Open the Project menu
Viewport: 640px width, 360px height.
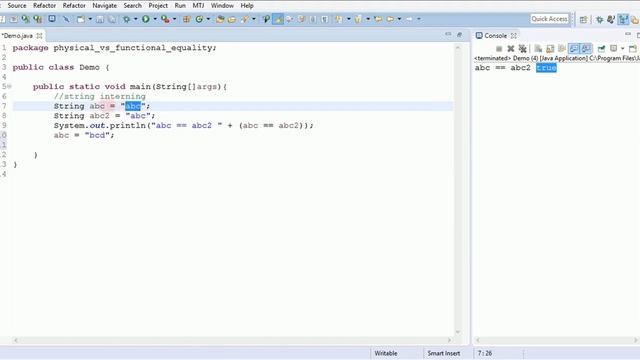(158, 6)
